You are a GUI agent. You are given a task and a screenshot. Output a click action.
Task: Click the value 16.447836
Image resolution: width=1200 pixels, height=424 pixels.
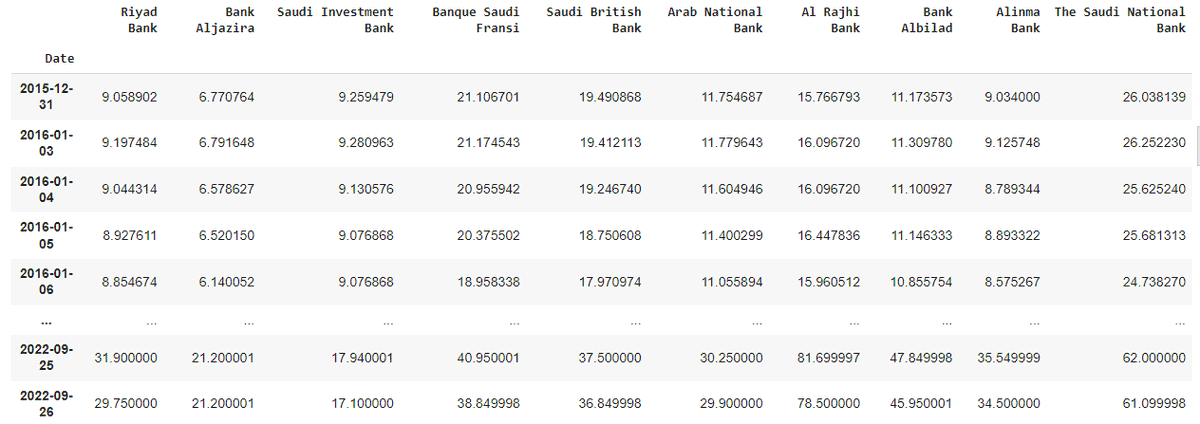[x=829, y=235]
